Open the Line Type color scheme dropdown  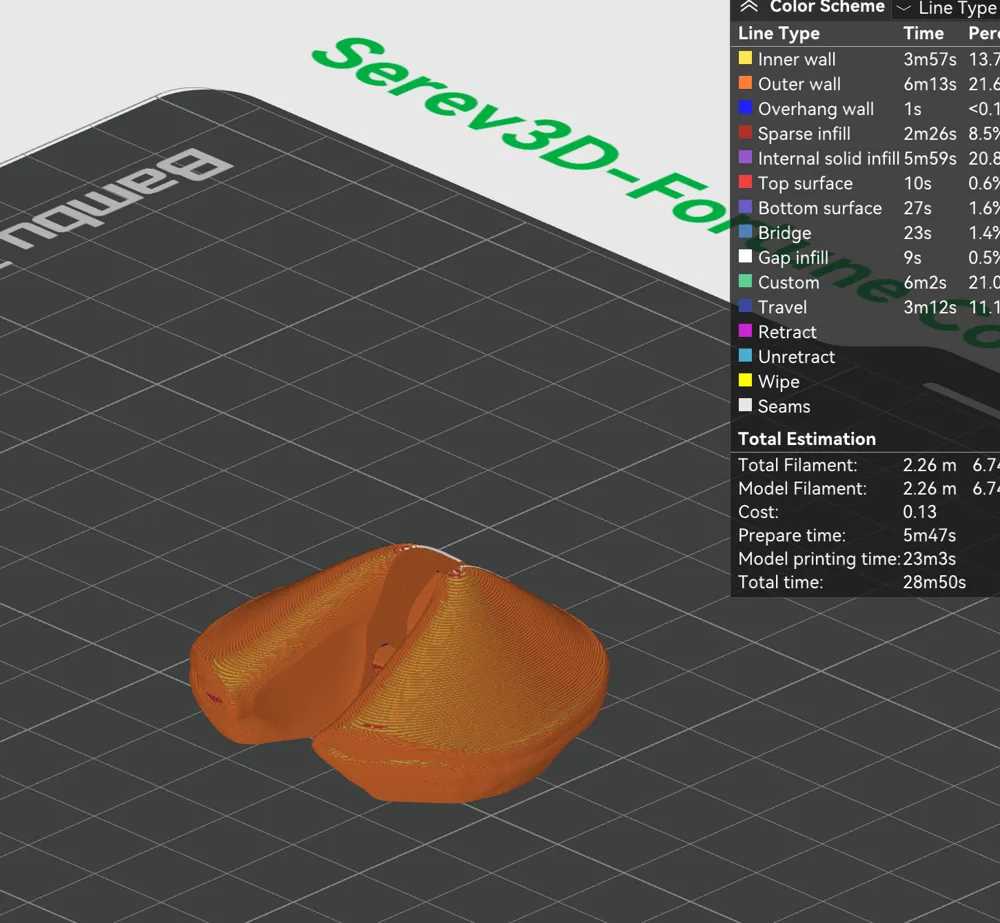(x=947, y=8)
